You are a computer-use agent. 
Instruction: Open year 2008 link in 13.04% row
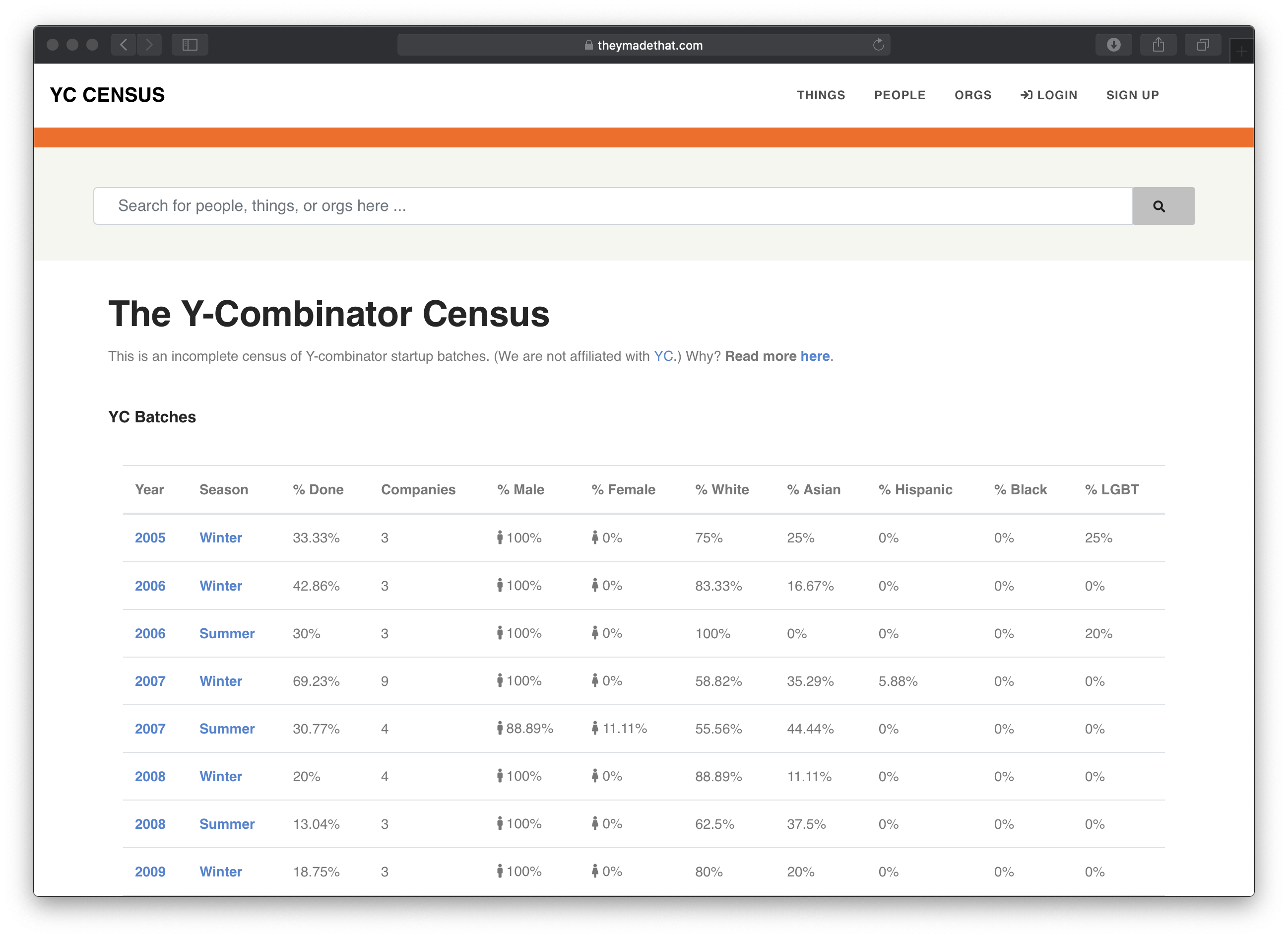click(150, 824)
